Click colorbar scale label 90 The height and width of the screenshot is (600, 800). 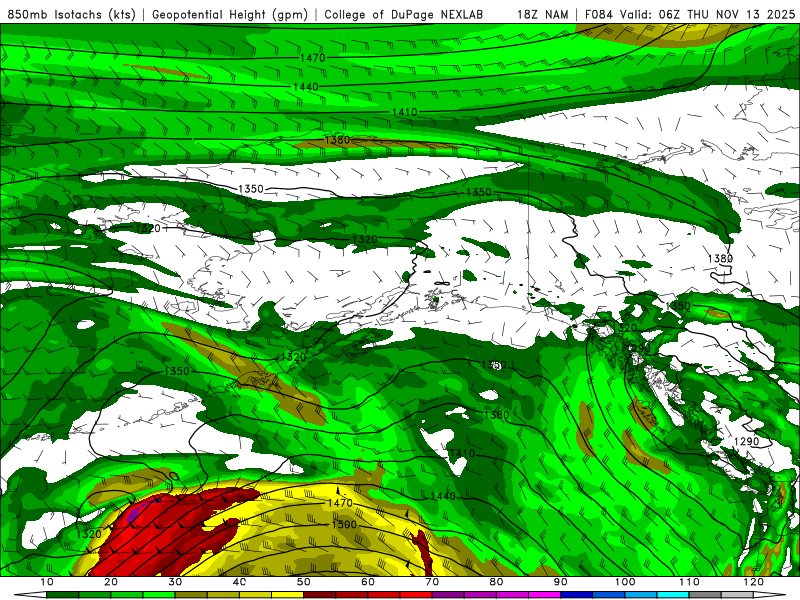click(561, 582)
